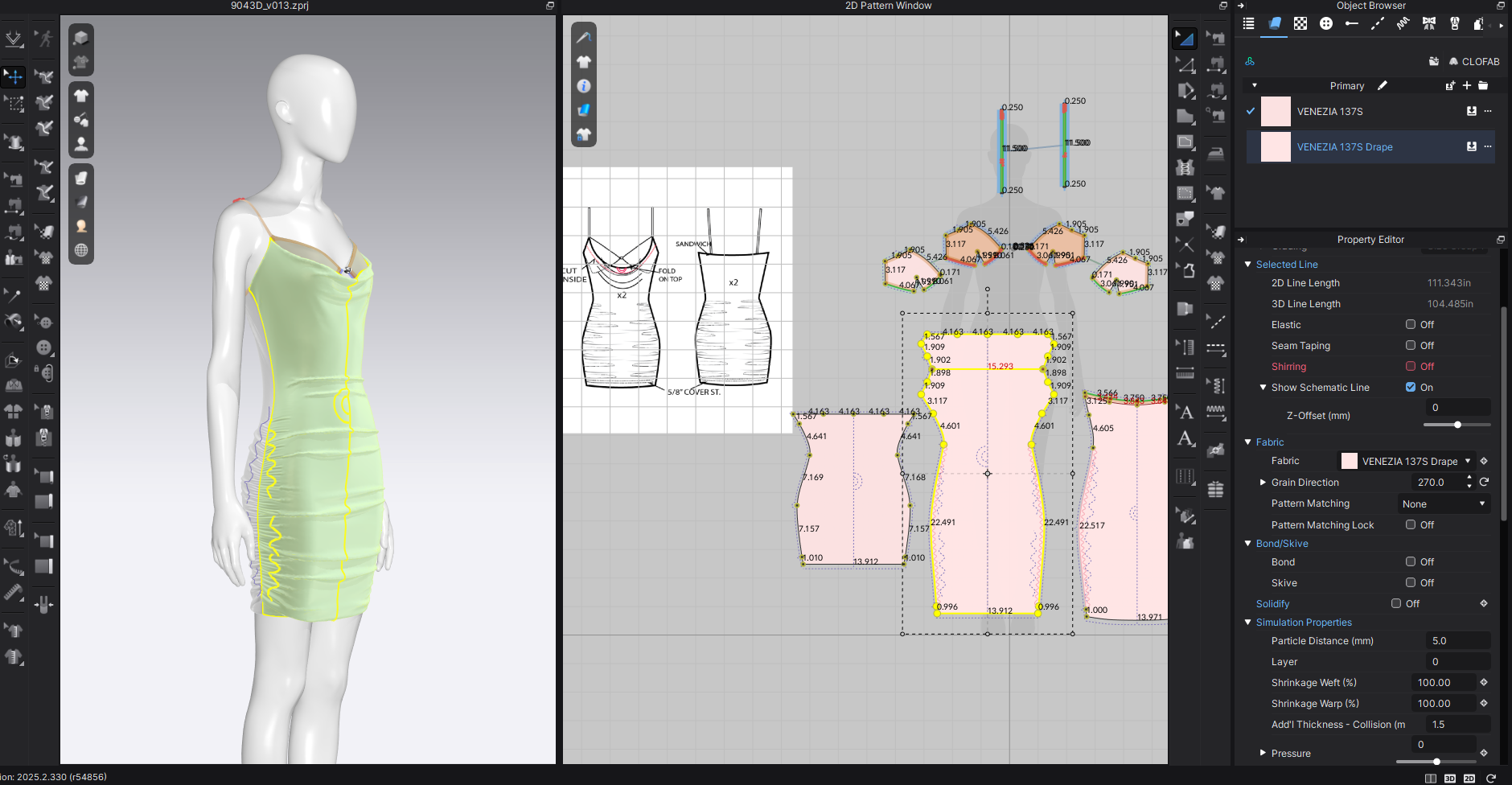Open the Puckering squiggle tab
Image resolution: width=1512 pixels, height=785 pixels.
click(x=1403, y=23)
